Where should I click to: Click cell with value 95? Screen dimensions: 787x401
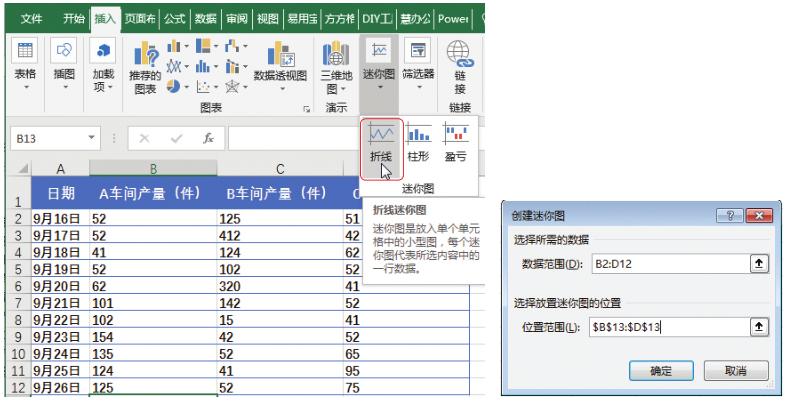407,370
